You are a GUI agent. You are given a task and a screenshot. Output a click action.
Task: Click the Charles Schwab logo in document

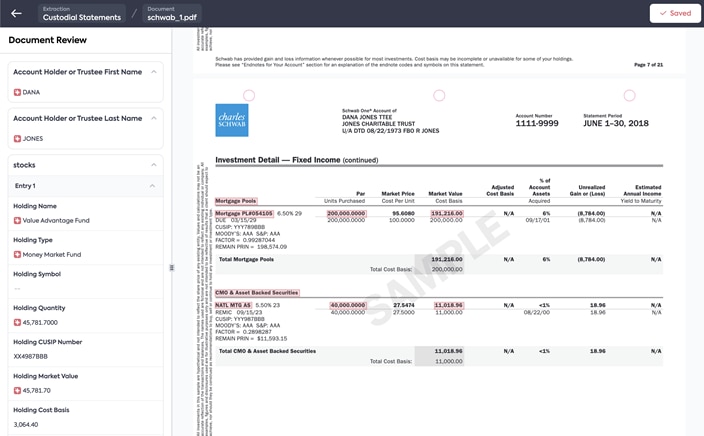pos(232,120)
